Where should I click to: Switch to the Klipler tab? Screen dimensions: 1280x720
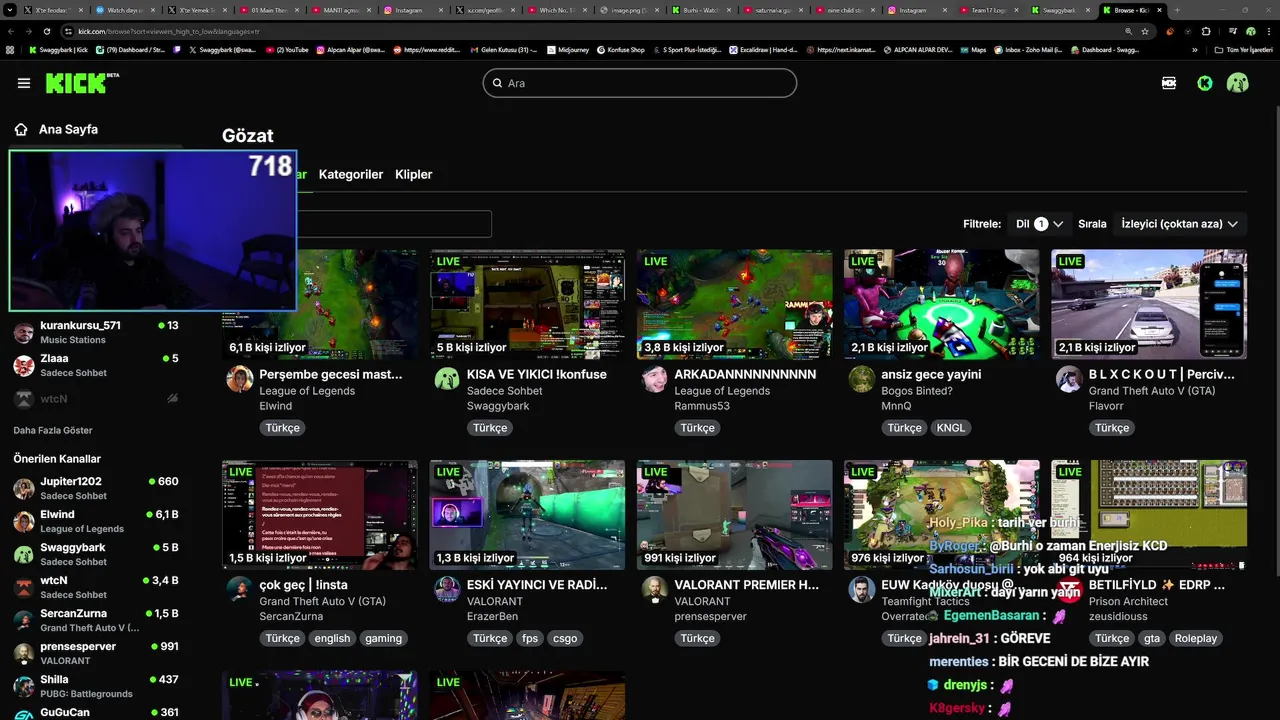414,174
